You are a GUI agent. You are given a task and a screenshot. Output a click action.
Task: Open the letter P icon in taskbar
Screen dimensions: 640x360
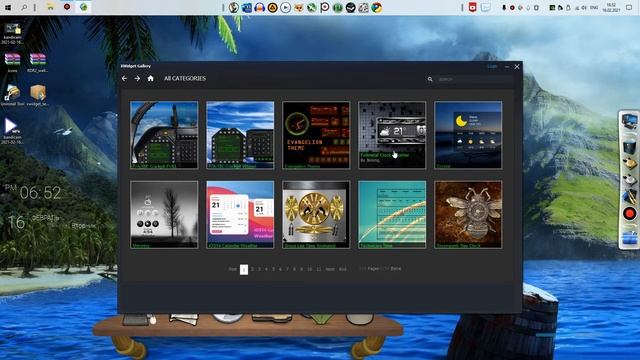[324, 7]
